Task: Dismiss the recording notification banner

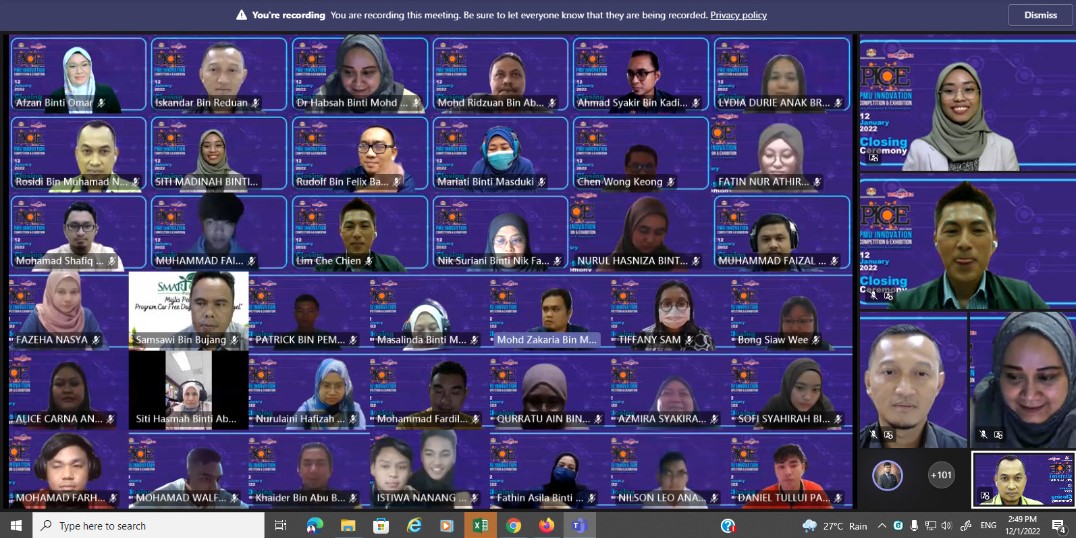Action: pos(1040,15)
